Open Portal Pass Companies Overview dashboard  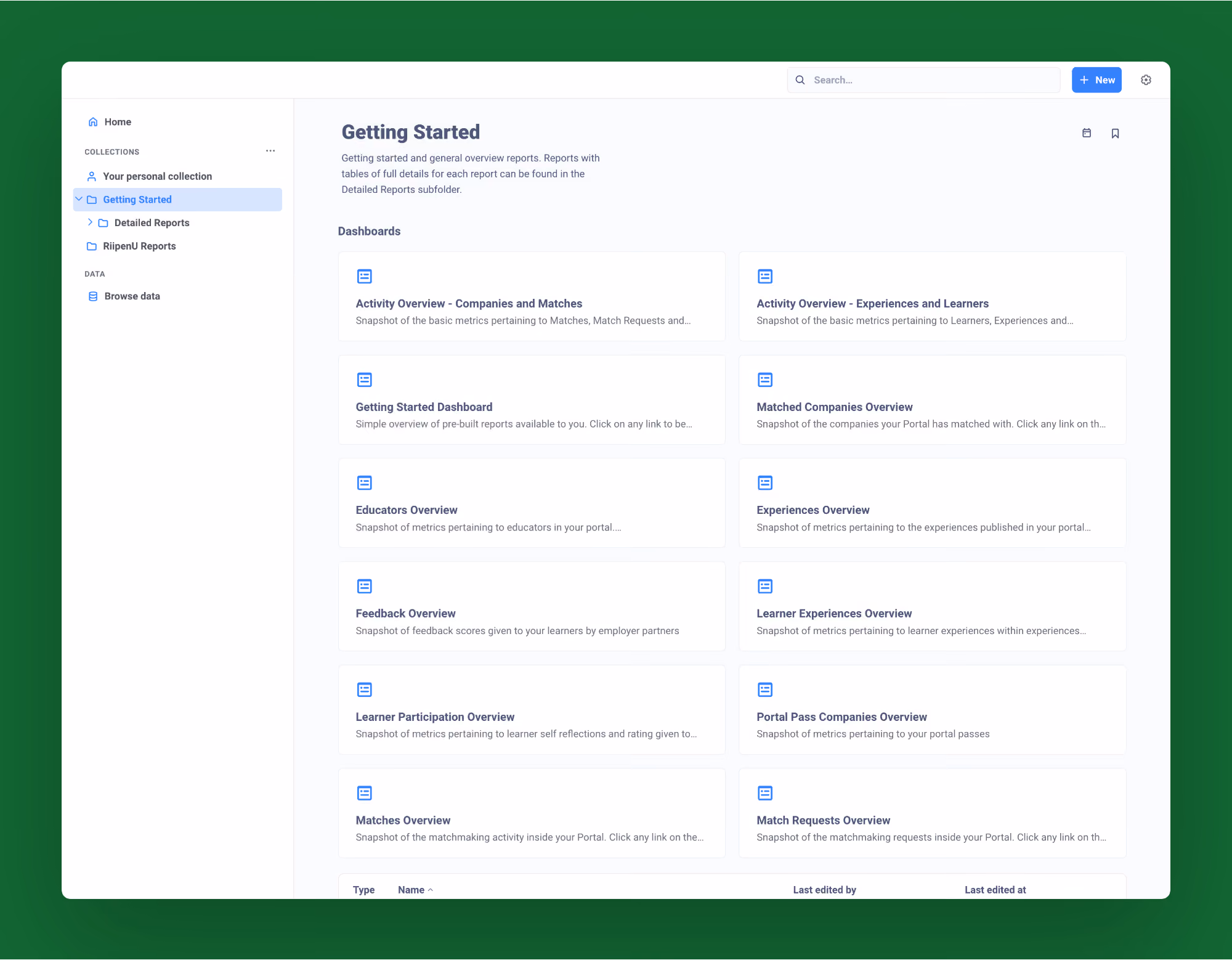[x=933, y=710]
